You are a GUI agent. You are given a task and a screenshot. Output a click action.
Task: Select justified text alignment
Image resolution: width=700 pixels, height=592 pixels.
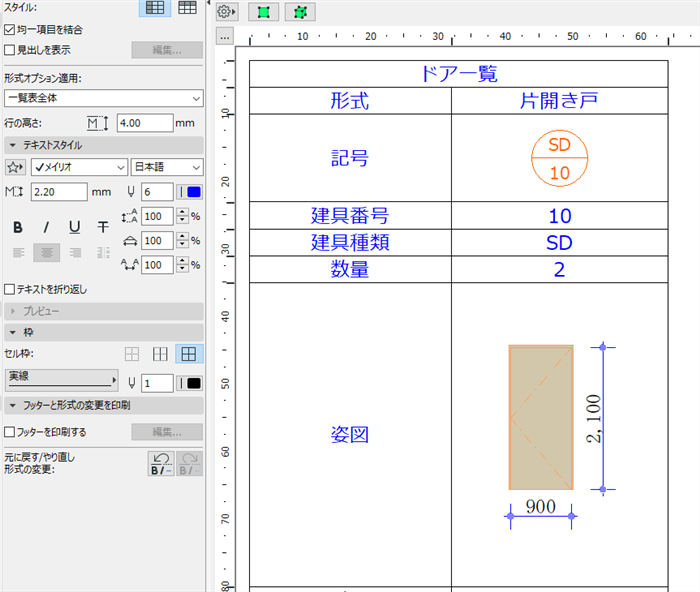pos(103,253)
